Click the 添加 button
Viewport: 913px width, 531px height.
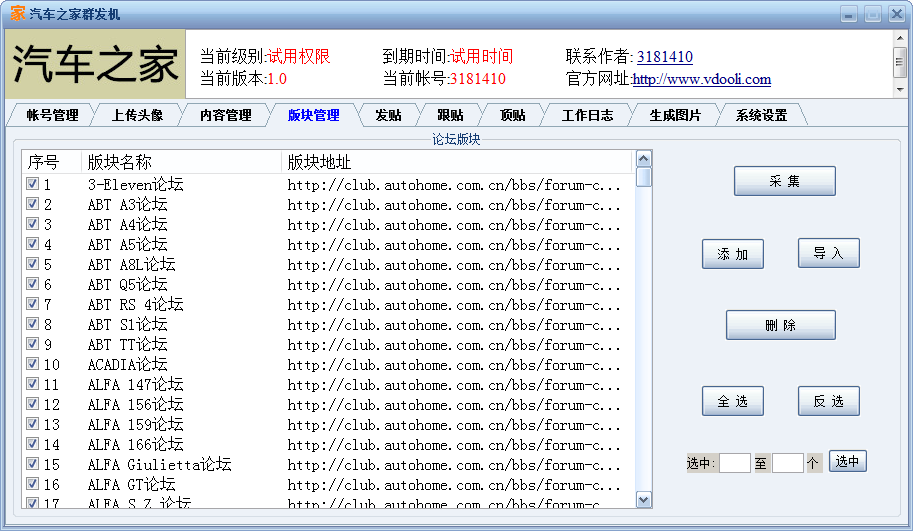pyautogui.click(x=732, y=254)
